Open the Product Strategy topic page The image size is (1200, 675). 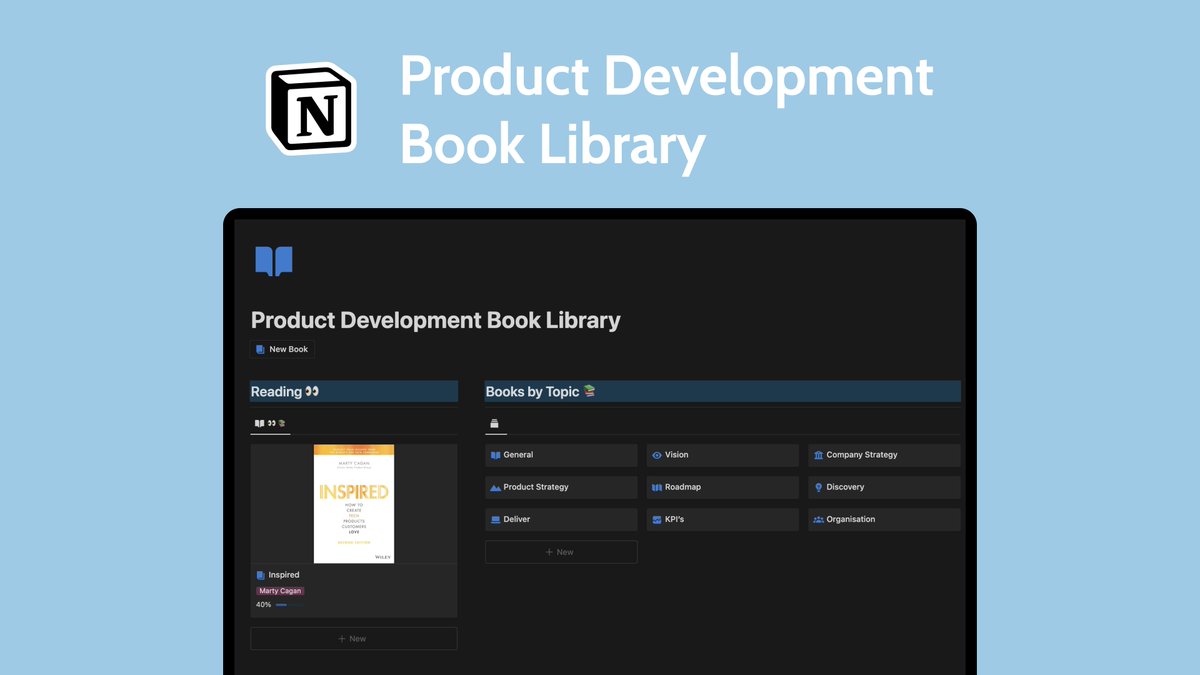(x=561, y=487)
